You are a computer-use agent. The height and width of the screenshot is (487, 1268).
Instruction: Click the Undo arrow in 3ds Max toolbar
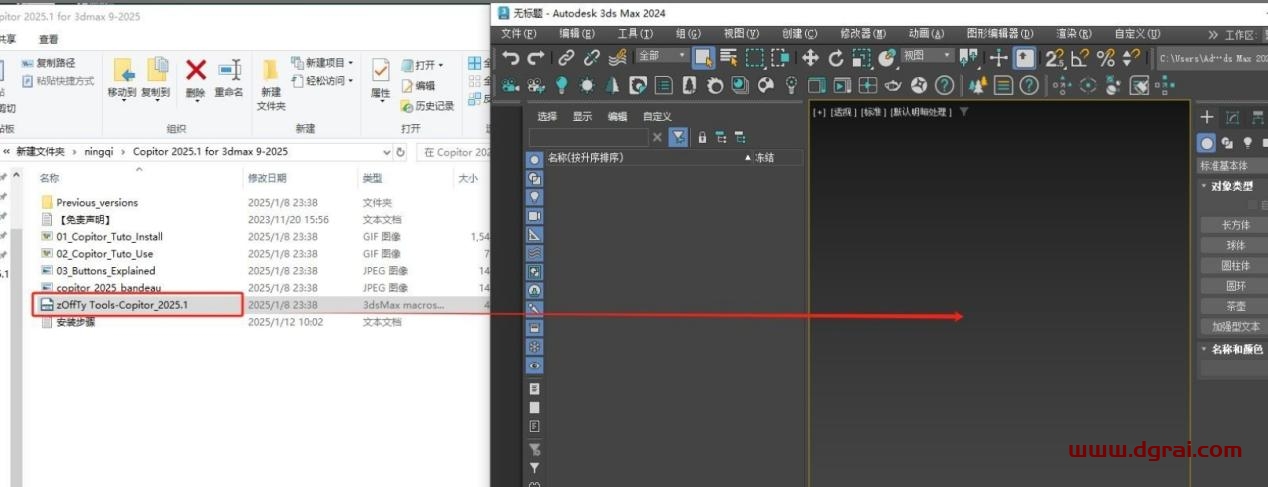tap(511, 57)
